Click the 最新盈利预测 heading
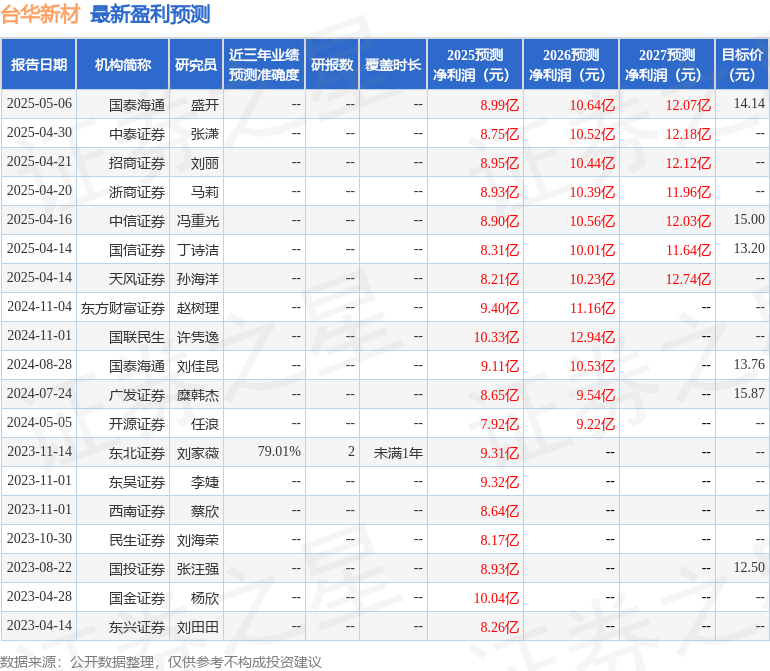Image resolution: width=770 pixels, height=671 pixels. click(x=150, y=14)
